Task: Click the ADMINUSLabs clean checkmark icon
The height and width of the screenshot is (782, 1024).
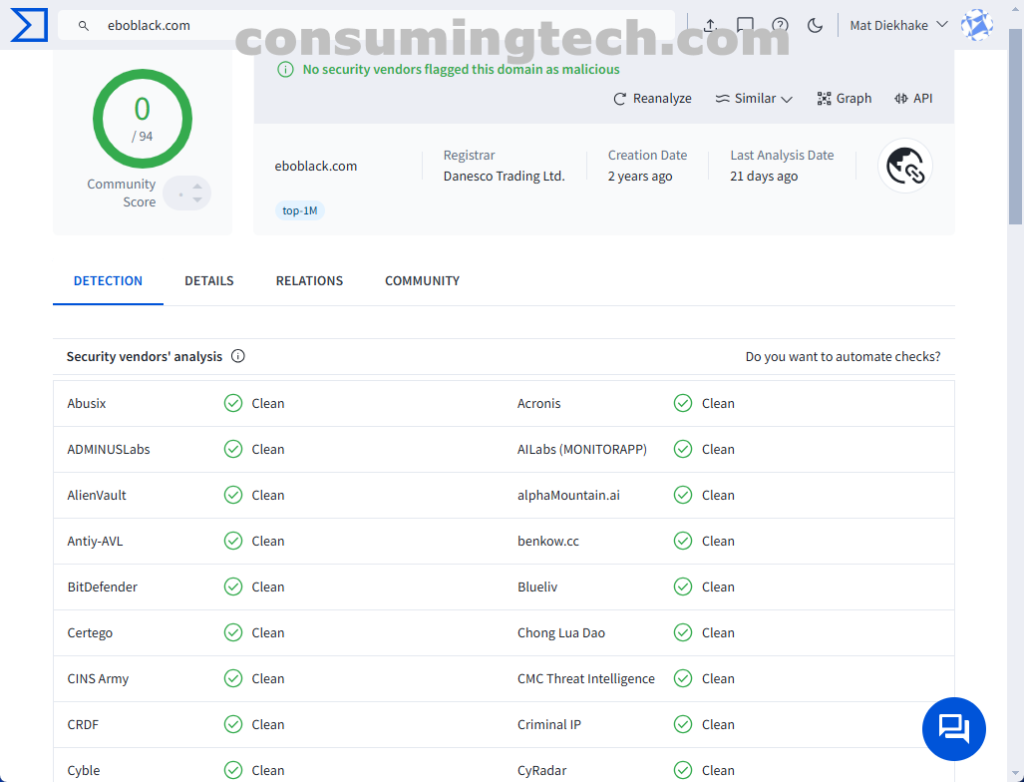Action: [233, 449]
